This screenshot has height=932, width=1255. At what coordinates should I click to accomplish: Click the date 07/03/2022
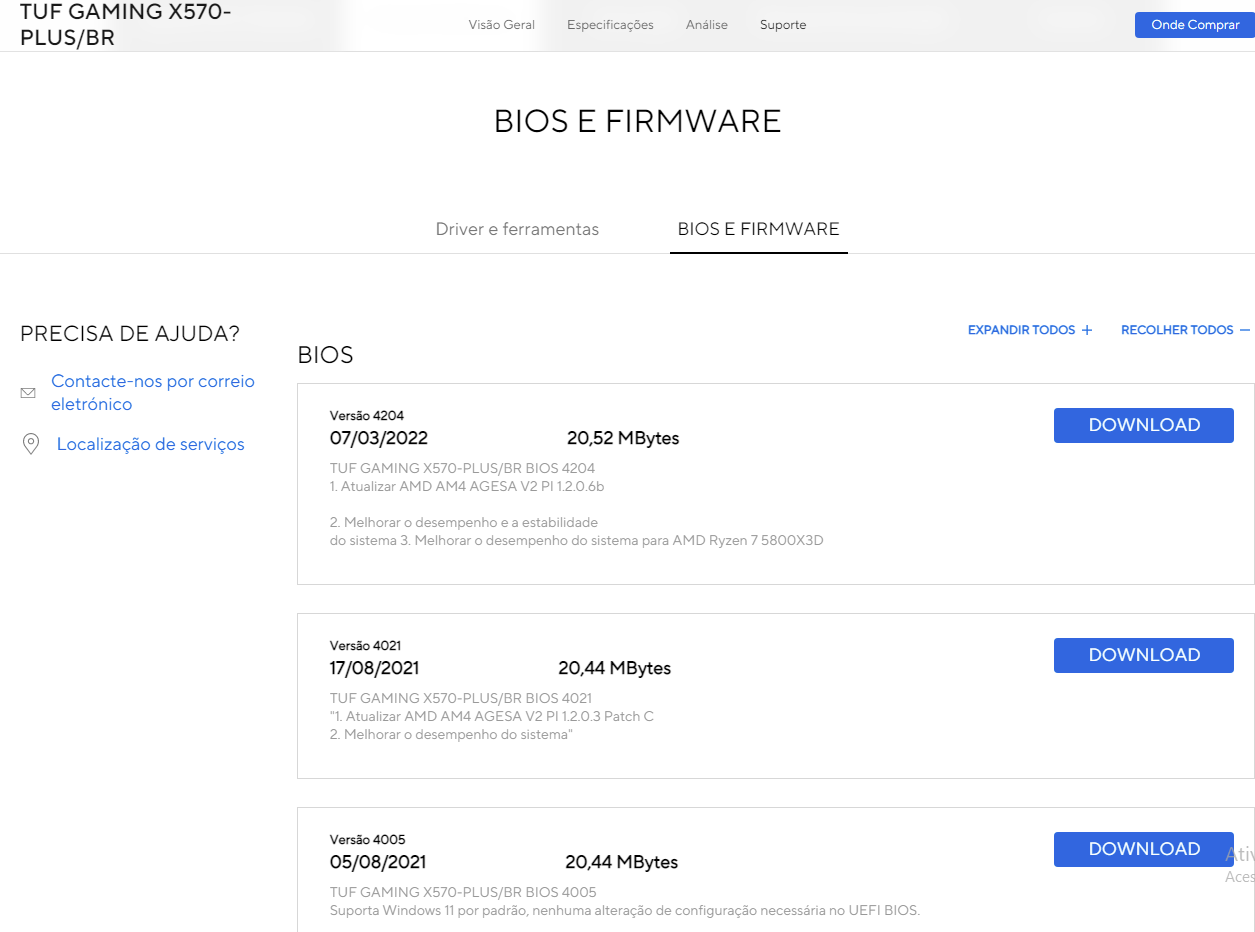coord(379,438)
